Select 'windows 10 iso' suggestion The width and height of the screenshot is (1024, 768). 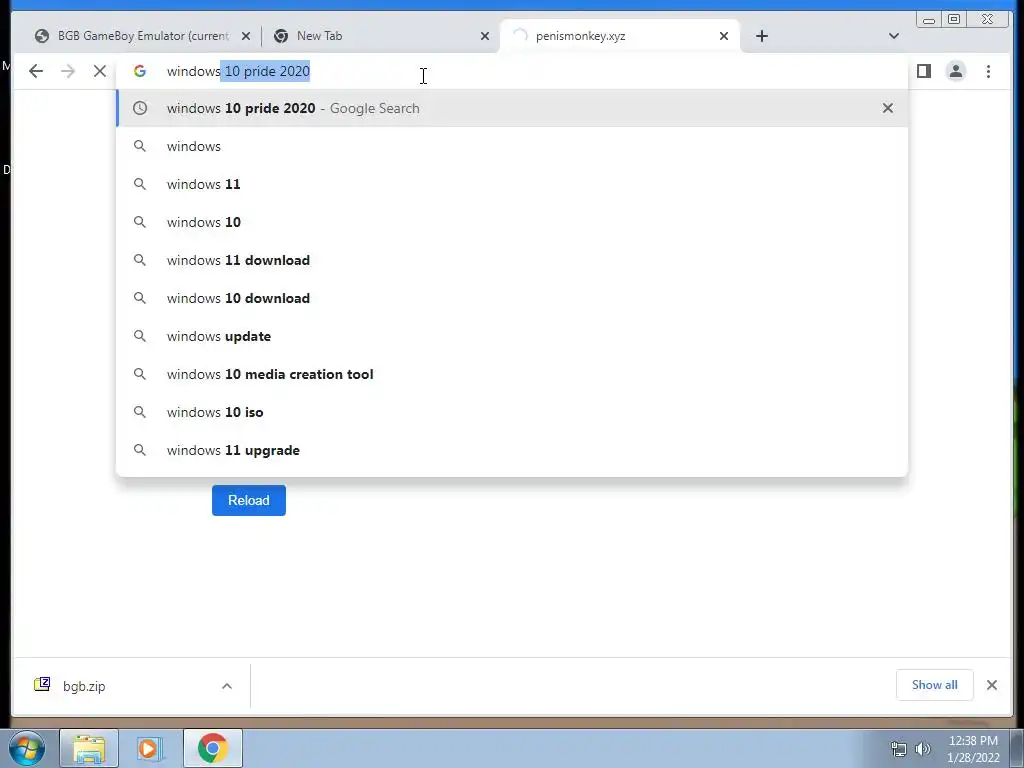point(512,412)
